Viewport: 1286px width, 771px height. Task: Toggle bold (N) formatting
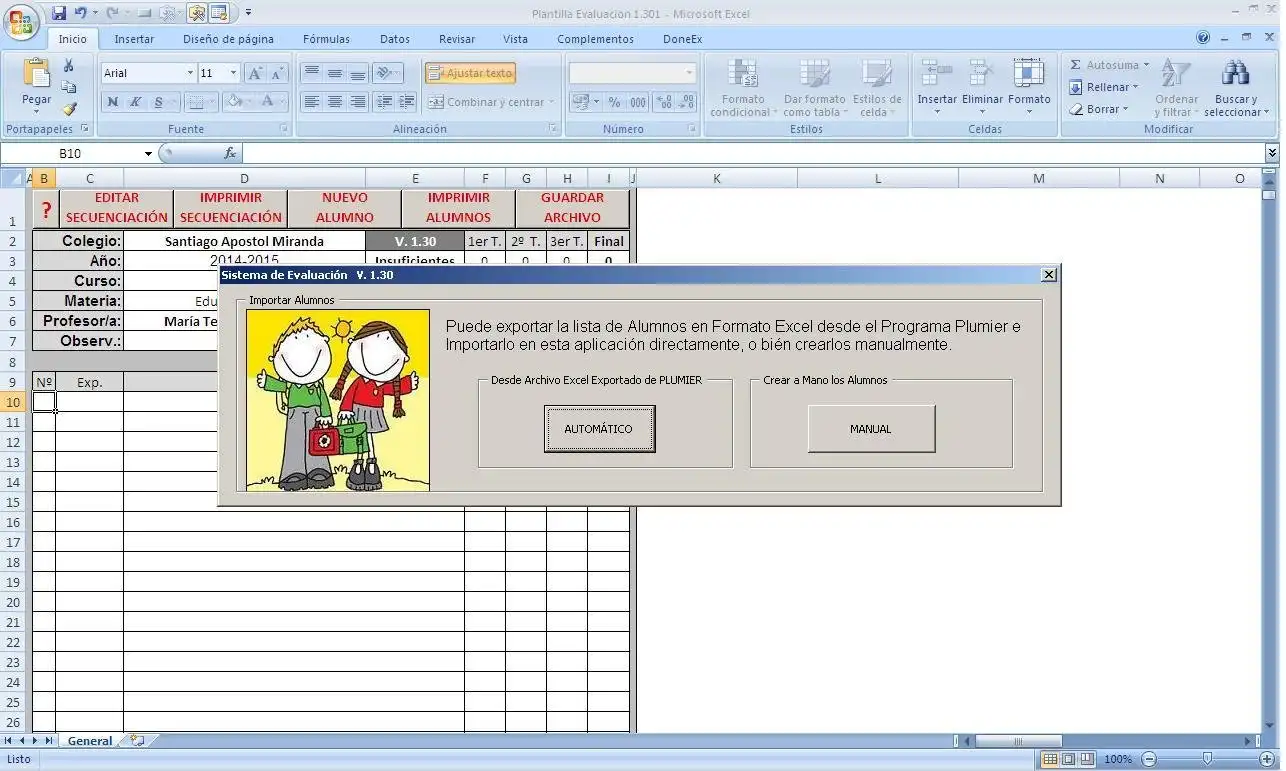click(x=113, y=101)
